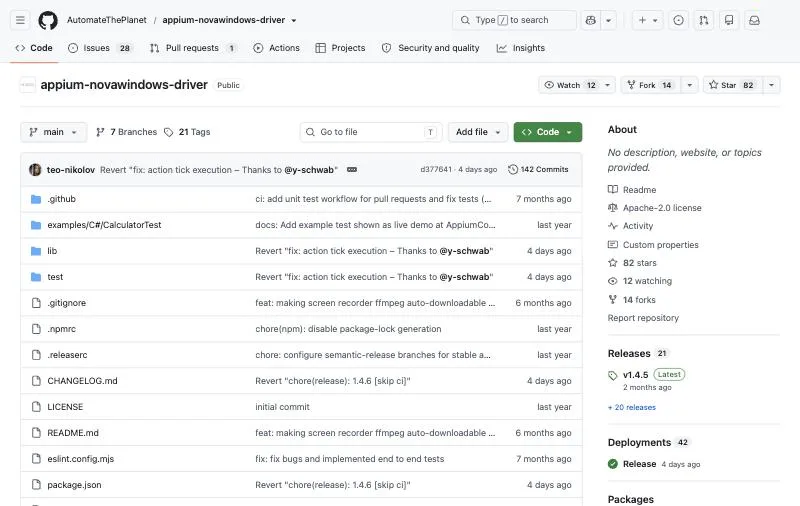Open the green Code dropdown button
Viewport: 800px width, 506px height.
547,132
